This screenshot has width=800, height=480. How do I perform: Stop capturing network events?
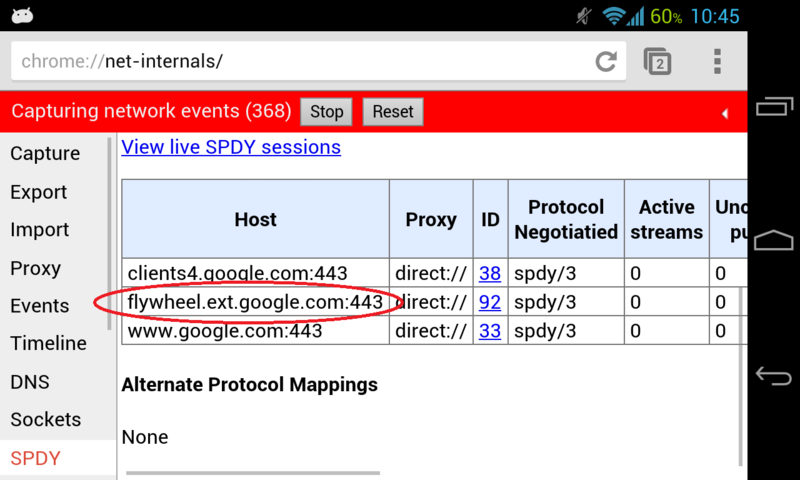(x=327, y=111)
